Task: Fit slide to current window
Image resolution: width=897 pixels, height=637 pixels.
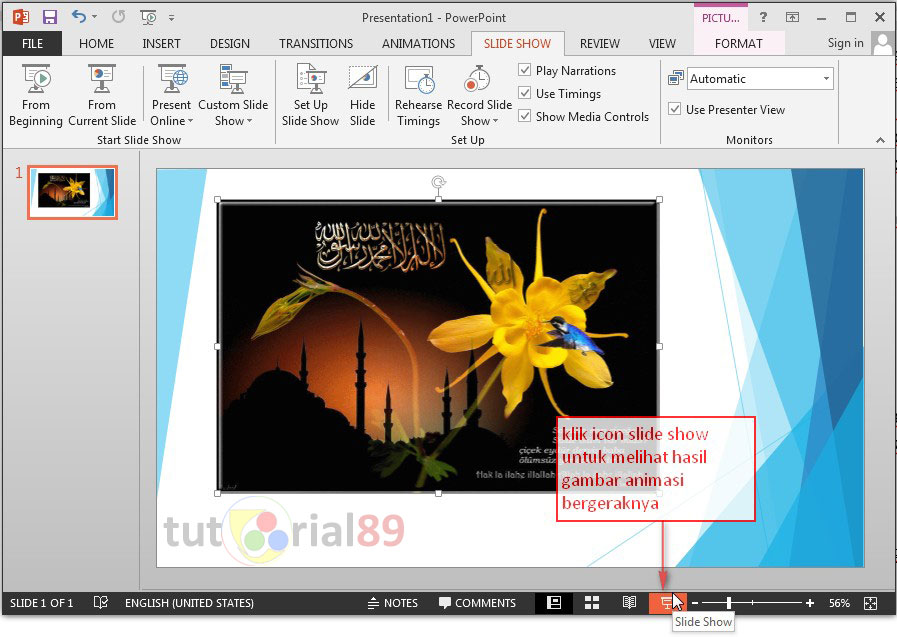Action: pyautogui.click(x=871, y=603)
